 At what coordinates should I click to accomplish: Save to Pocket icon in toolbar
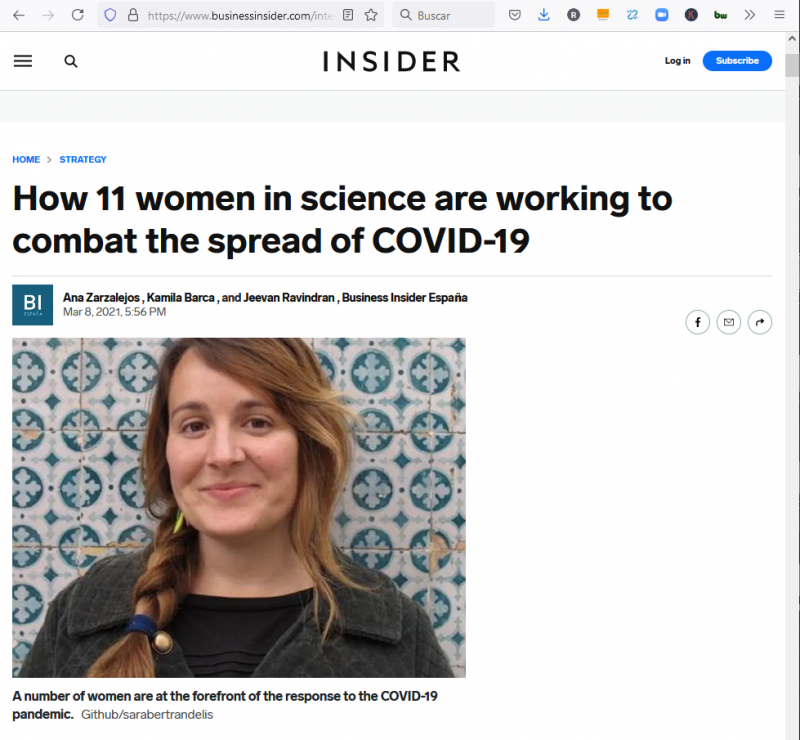pos(515,15)
